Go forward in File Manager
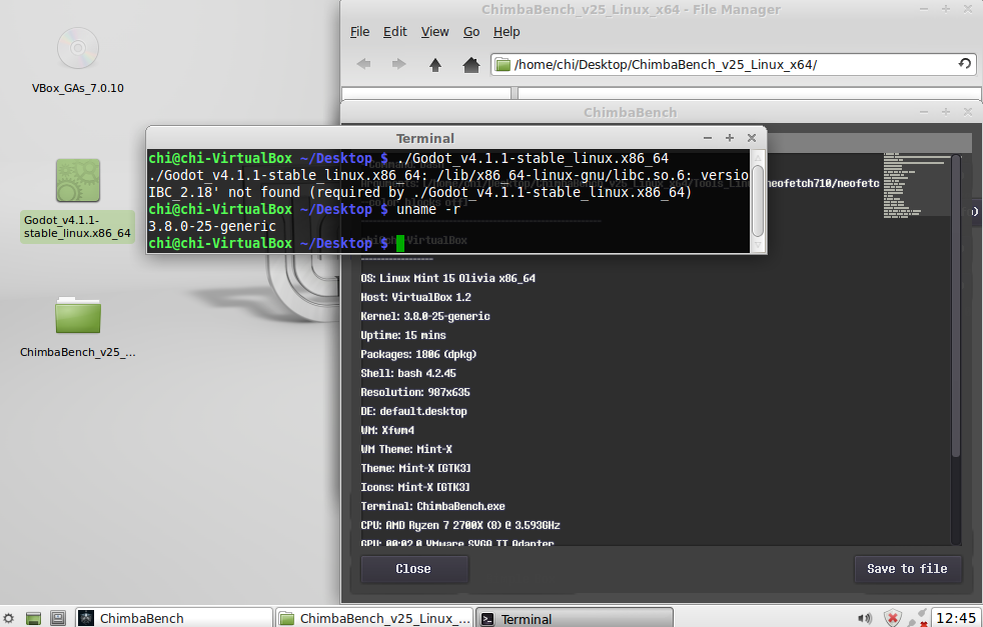This screenshot has height=627, width=983. click(x=399, y=64)
